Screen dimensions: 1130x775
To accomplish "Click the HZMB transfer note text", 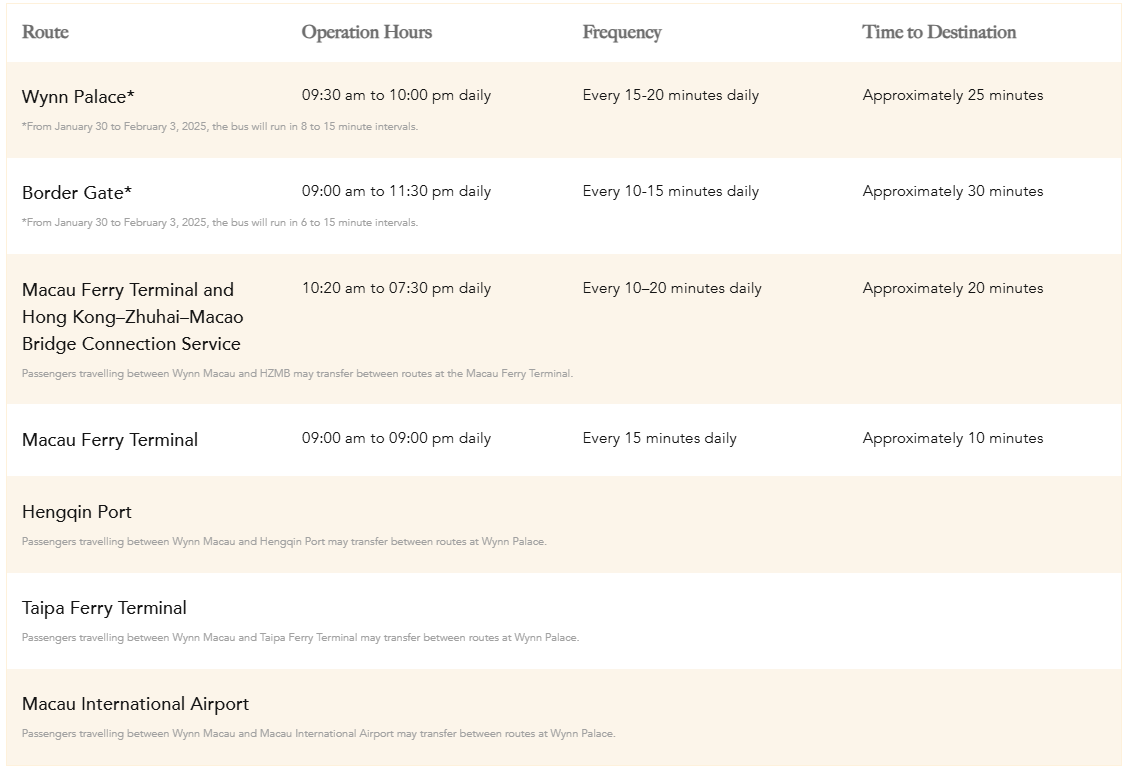I will 297,373.
